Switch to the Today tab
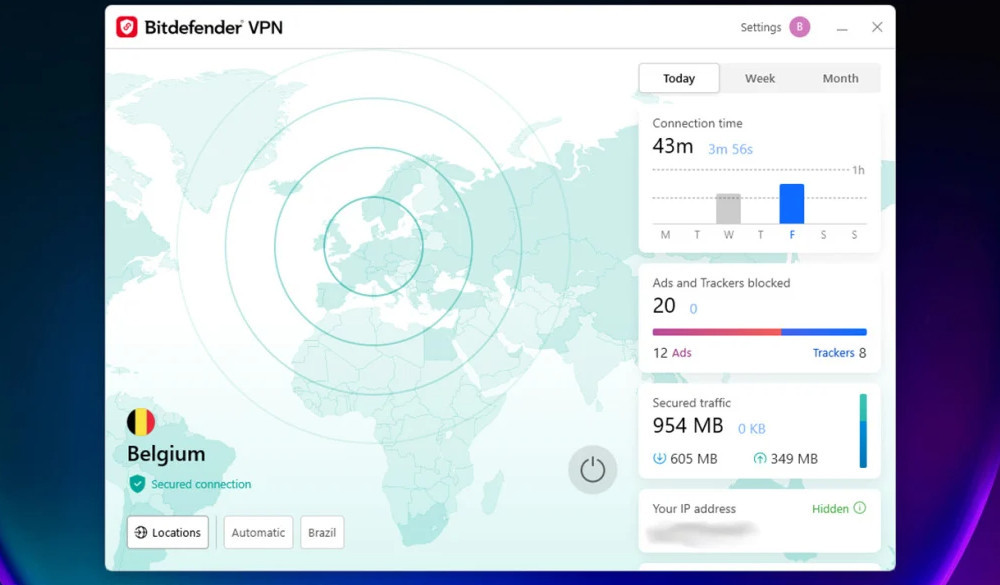Viewport: 1000px width, 585px height. (x=679, y=78)
